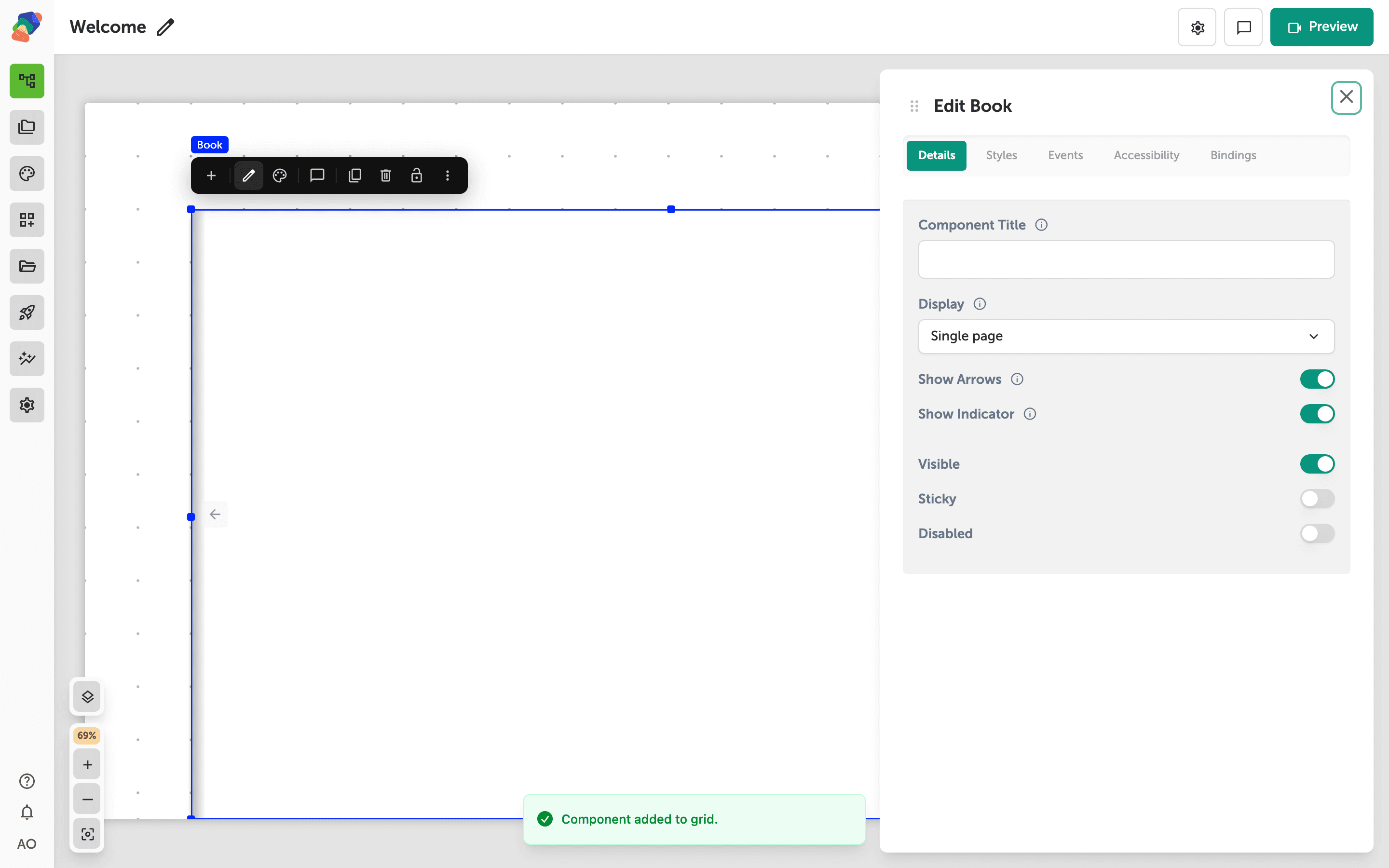The width and height of the screenshot is (1389, 868).
Task: Click the Preview button
Action: click(x=1321, y=27)
